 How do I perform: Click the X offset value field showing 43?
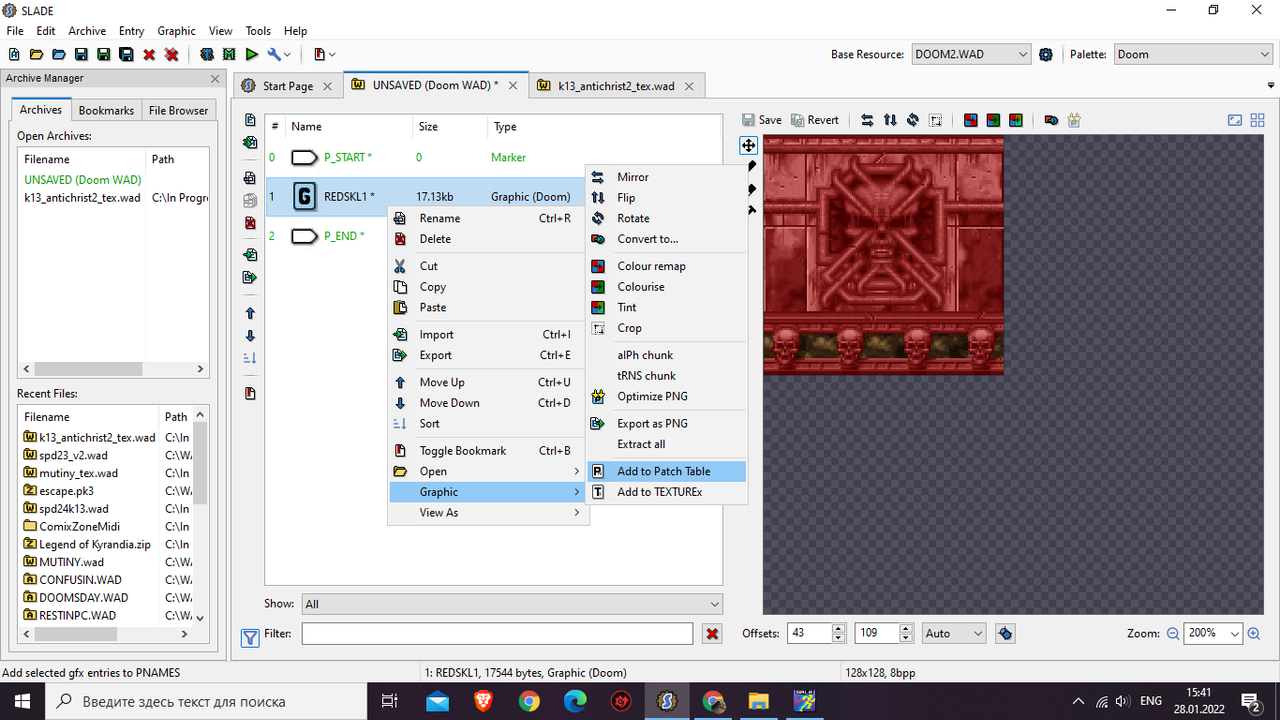[809, 633]
